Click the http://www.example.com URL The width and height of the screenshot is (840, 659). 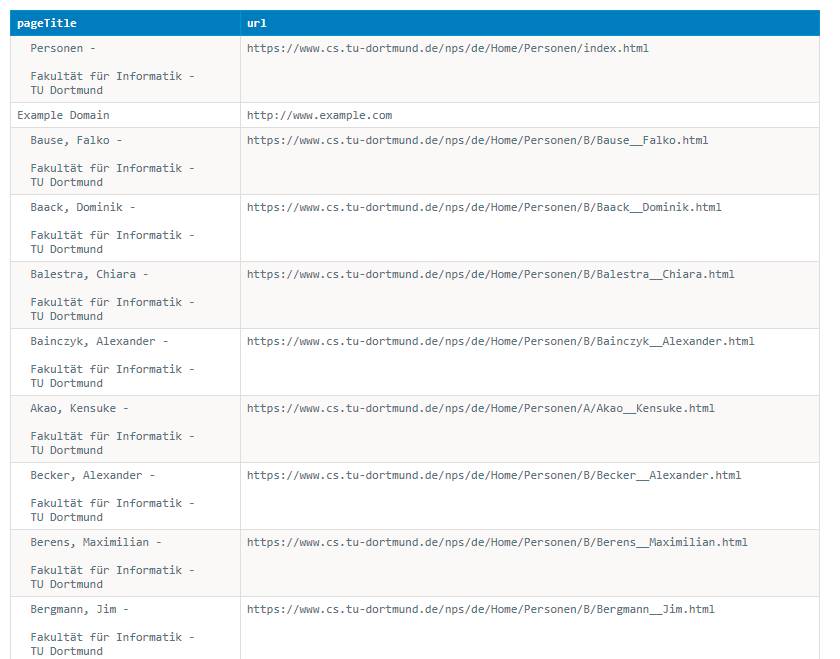(x=319, y=115)
